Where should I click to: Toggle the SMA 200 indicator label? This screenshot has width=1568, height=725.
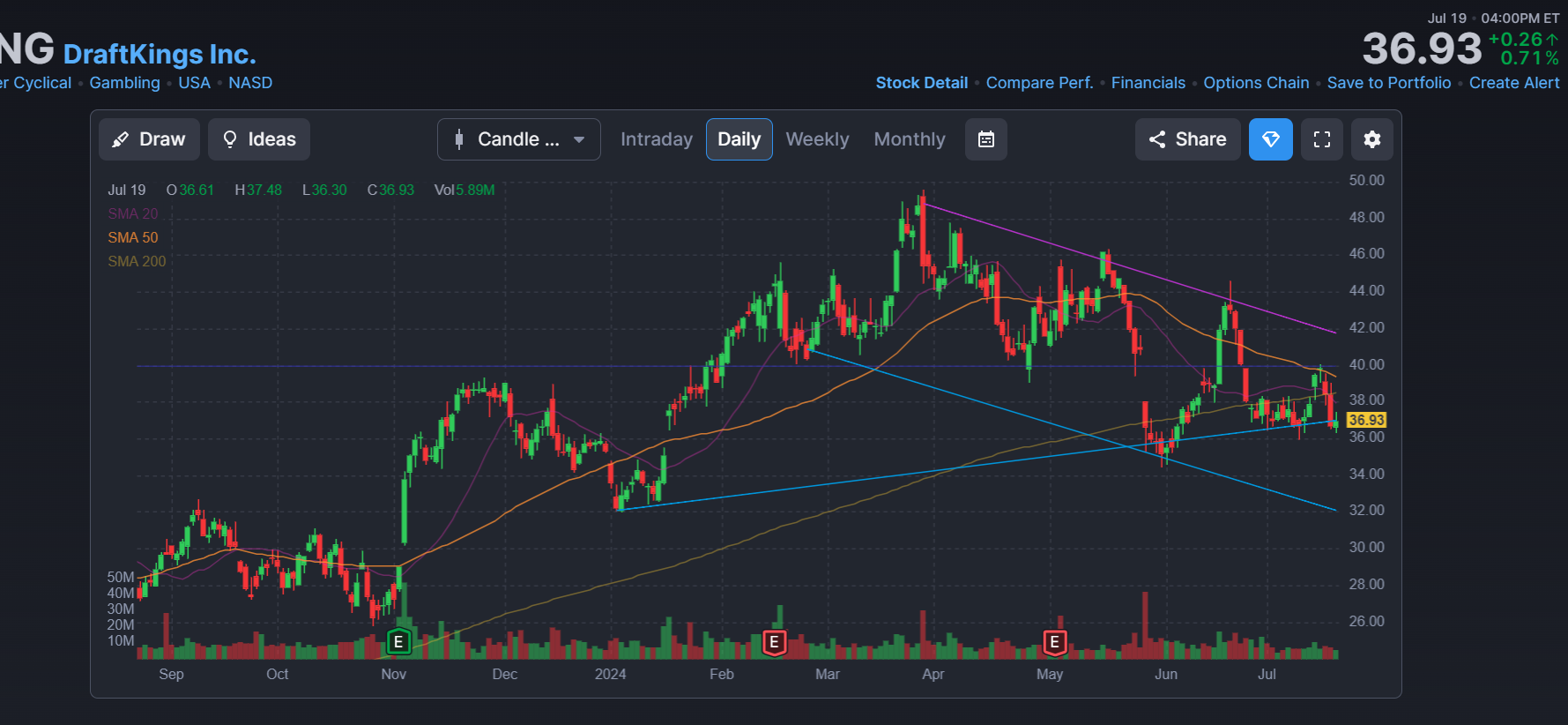coord(137,261)
